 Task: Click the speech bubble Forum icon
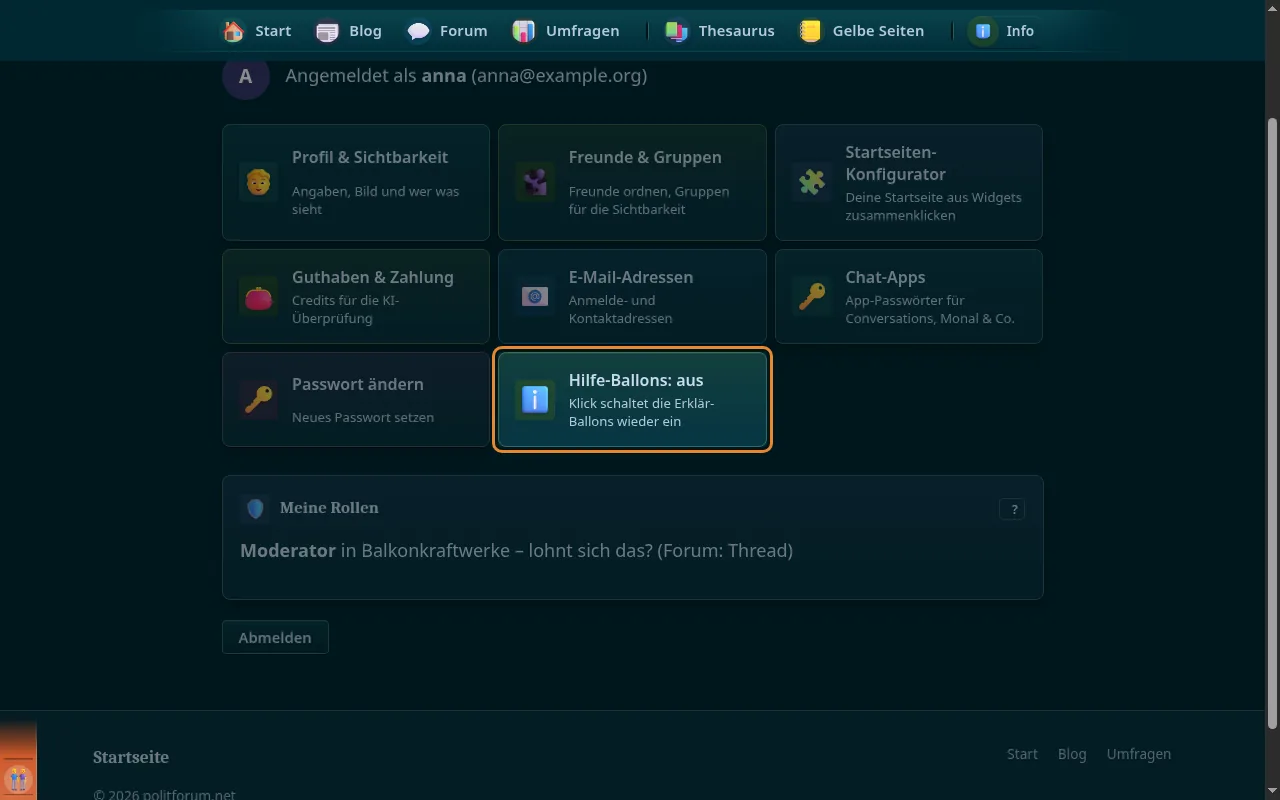coord(418,31)
